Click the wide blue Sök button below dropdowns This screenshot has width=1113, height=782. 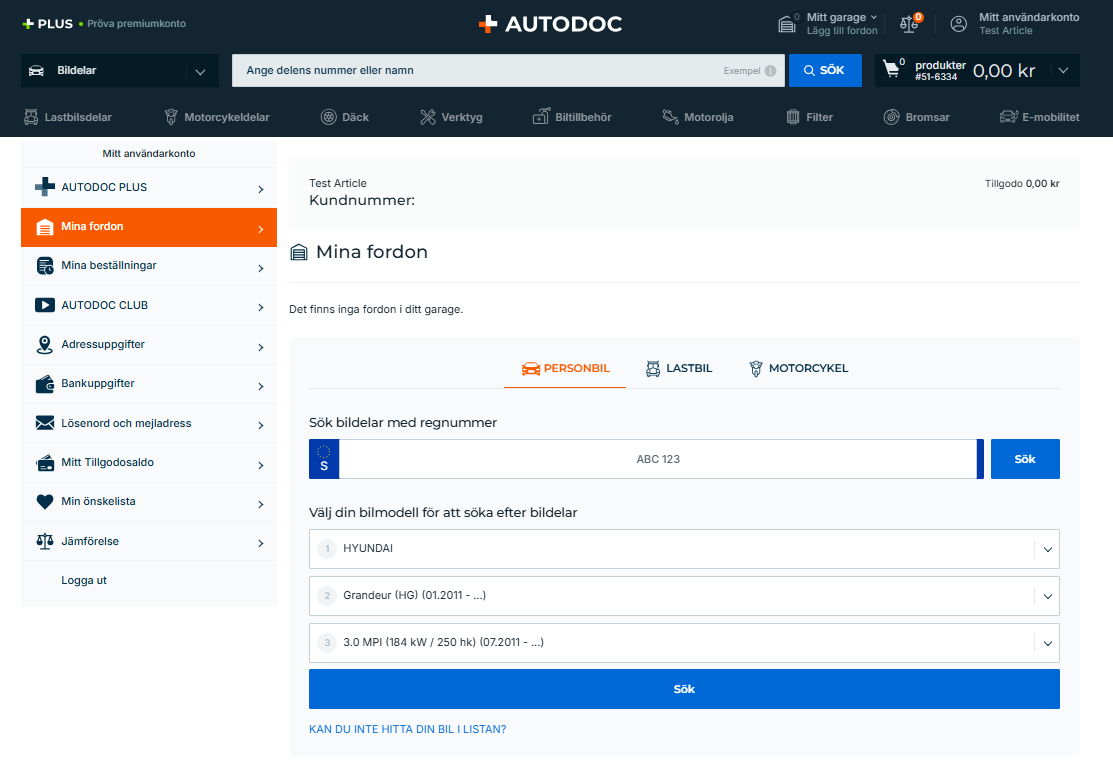[684, 689]
